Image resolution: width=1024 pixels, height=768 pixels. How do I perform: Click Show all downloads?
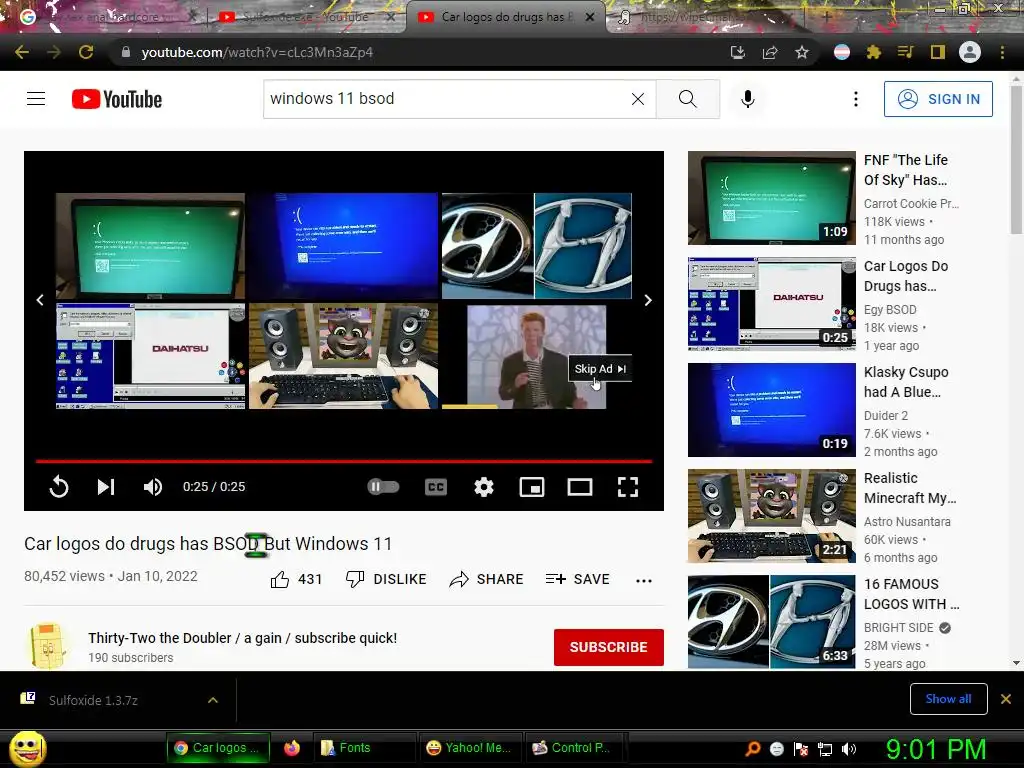948,699
